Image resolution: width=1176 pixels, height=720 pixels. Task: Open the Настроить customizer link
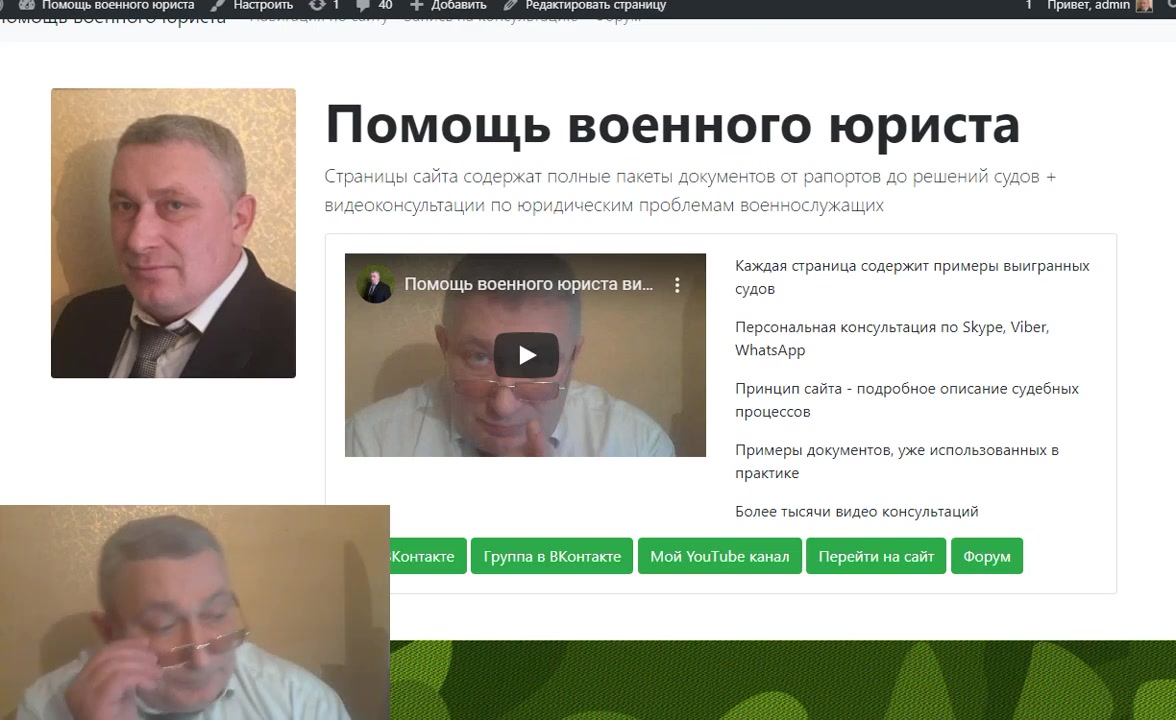262,5
